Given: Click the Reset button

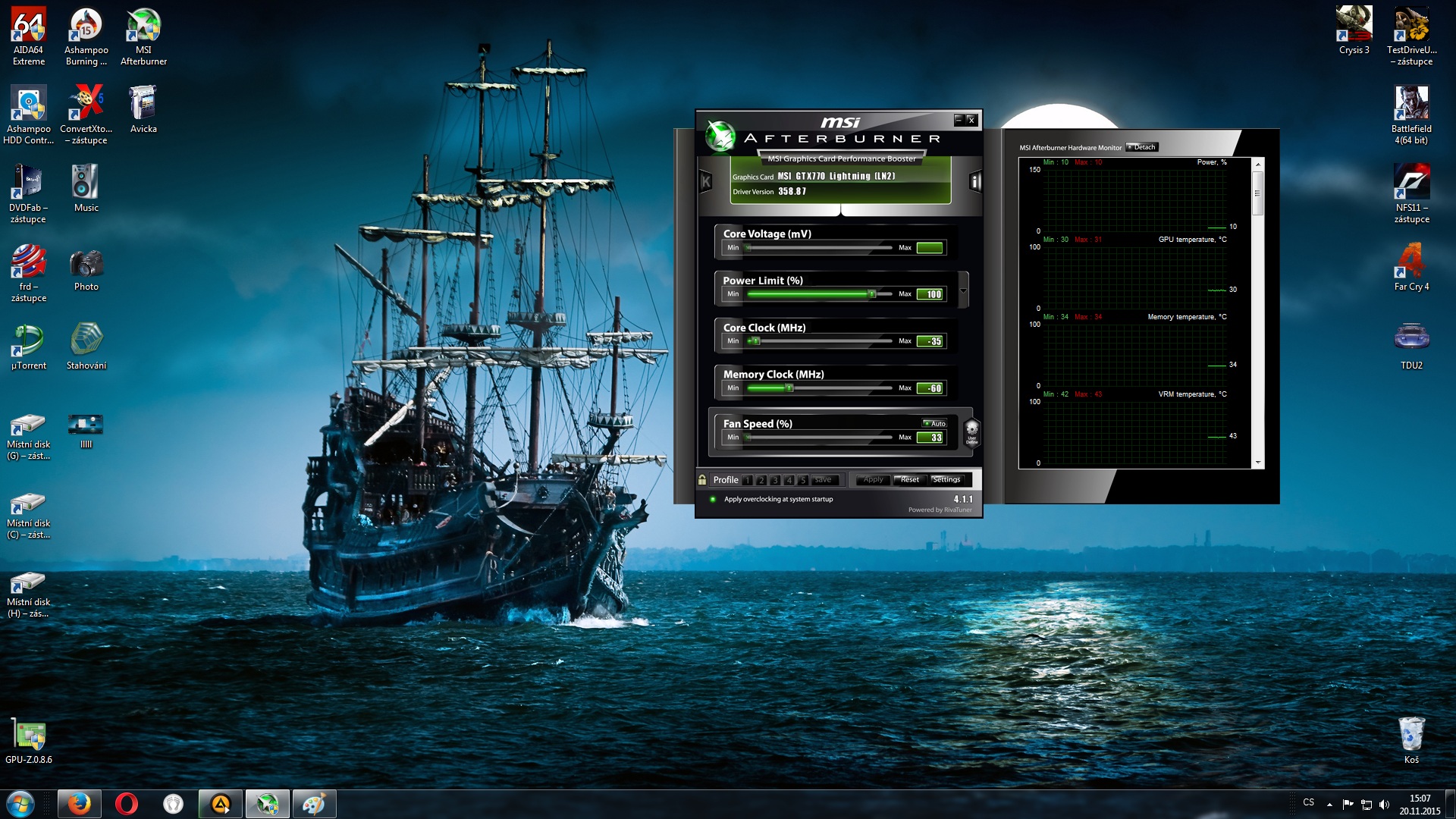Looking at the screenshot, I should pos(909,479).
